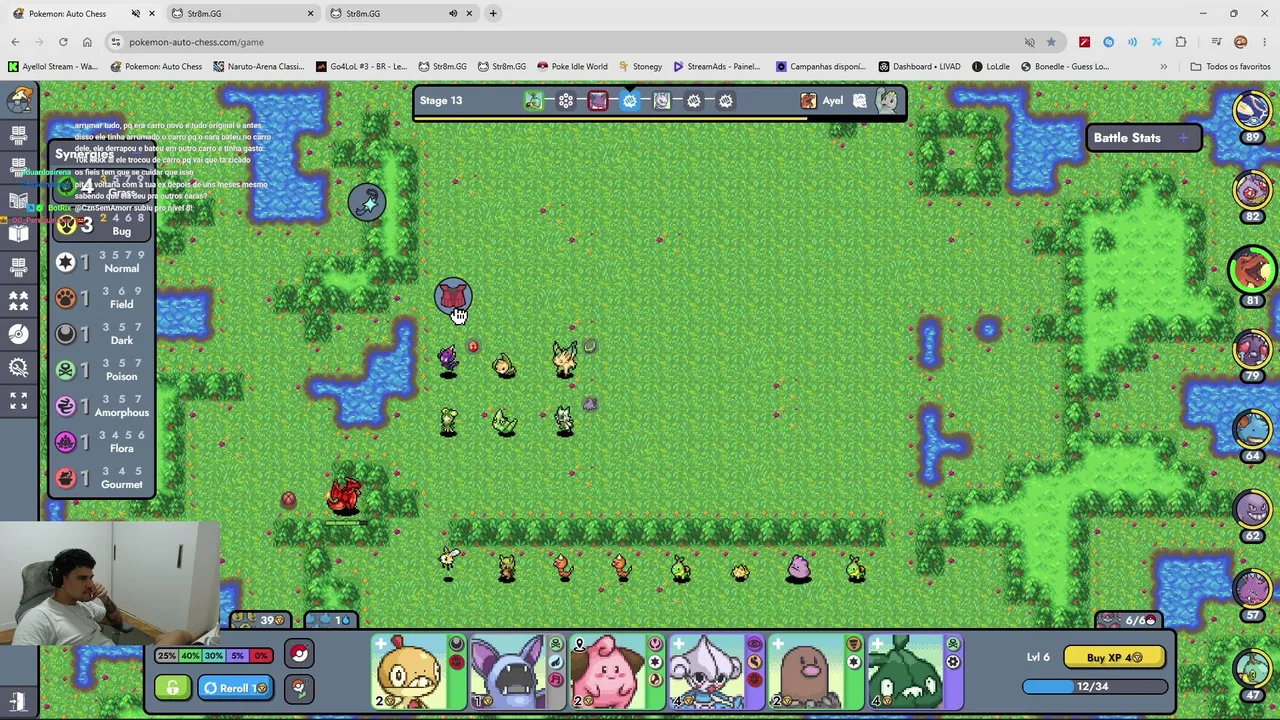The width and height of the screenshot is (1280, 720).
Task: Buy the white purple-card shop Pokemon
Action: pyautogui.click(x=716, y=671)
